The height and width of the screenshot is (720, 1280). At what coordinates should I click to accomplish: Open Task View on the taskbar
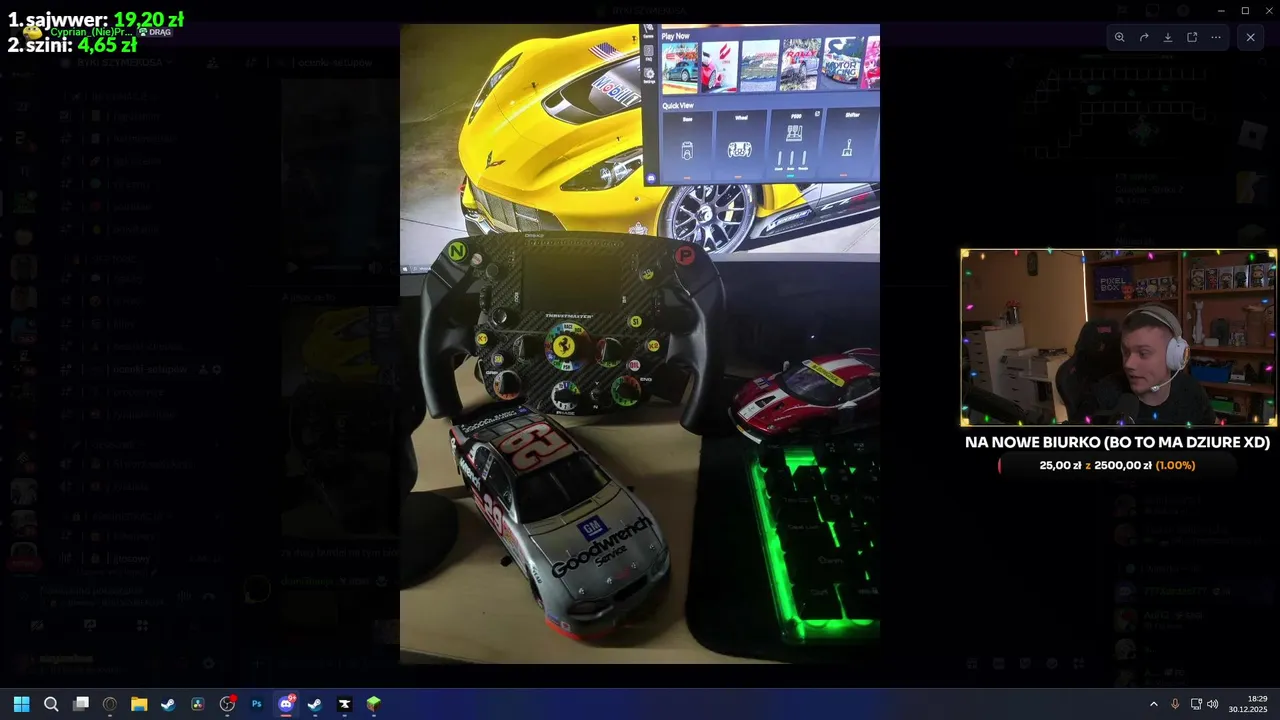tap(81, 704)
